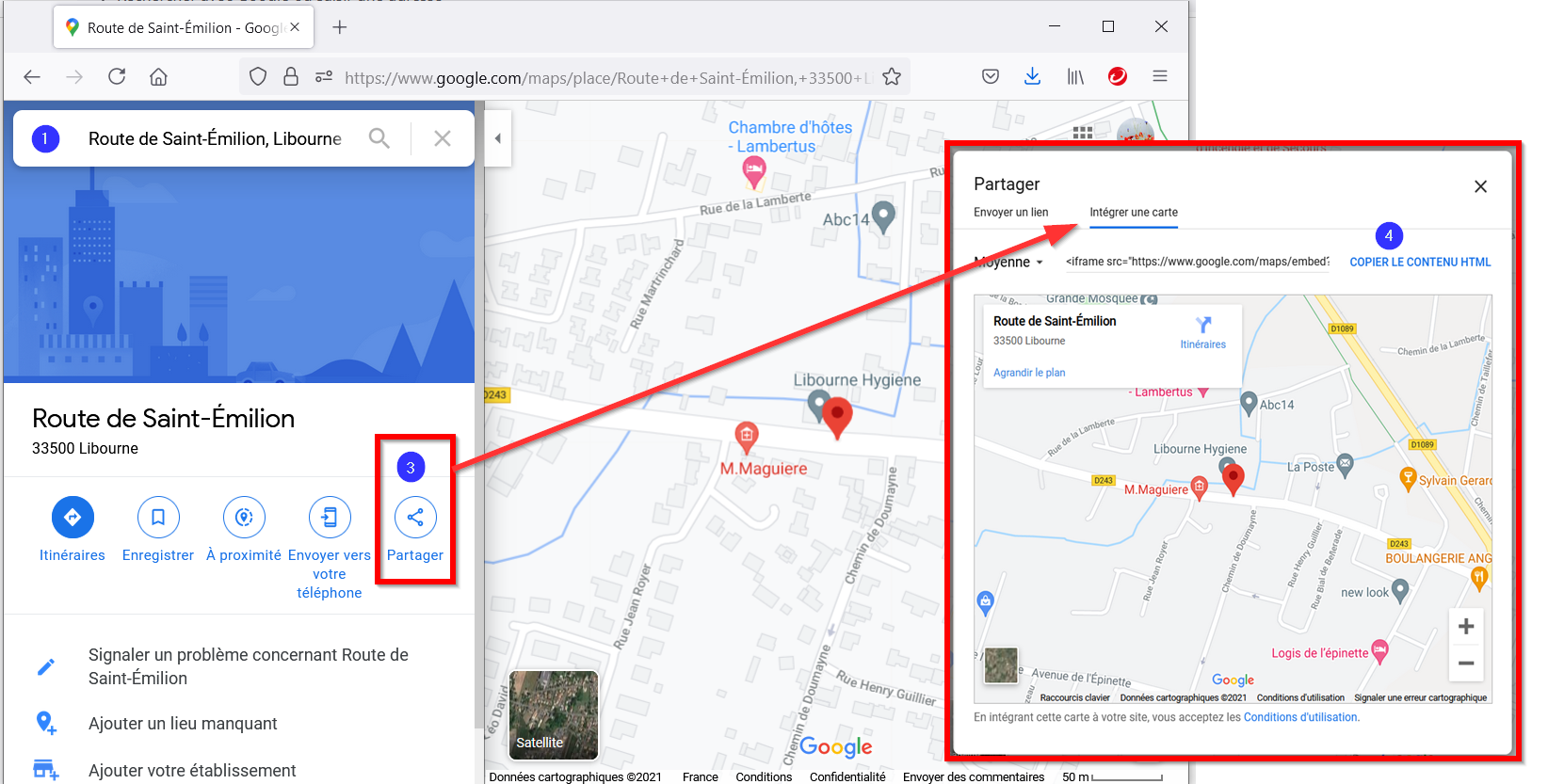Open the downloads arrow icon

1033,77
